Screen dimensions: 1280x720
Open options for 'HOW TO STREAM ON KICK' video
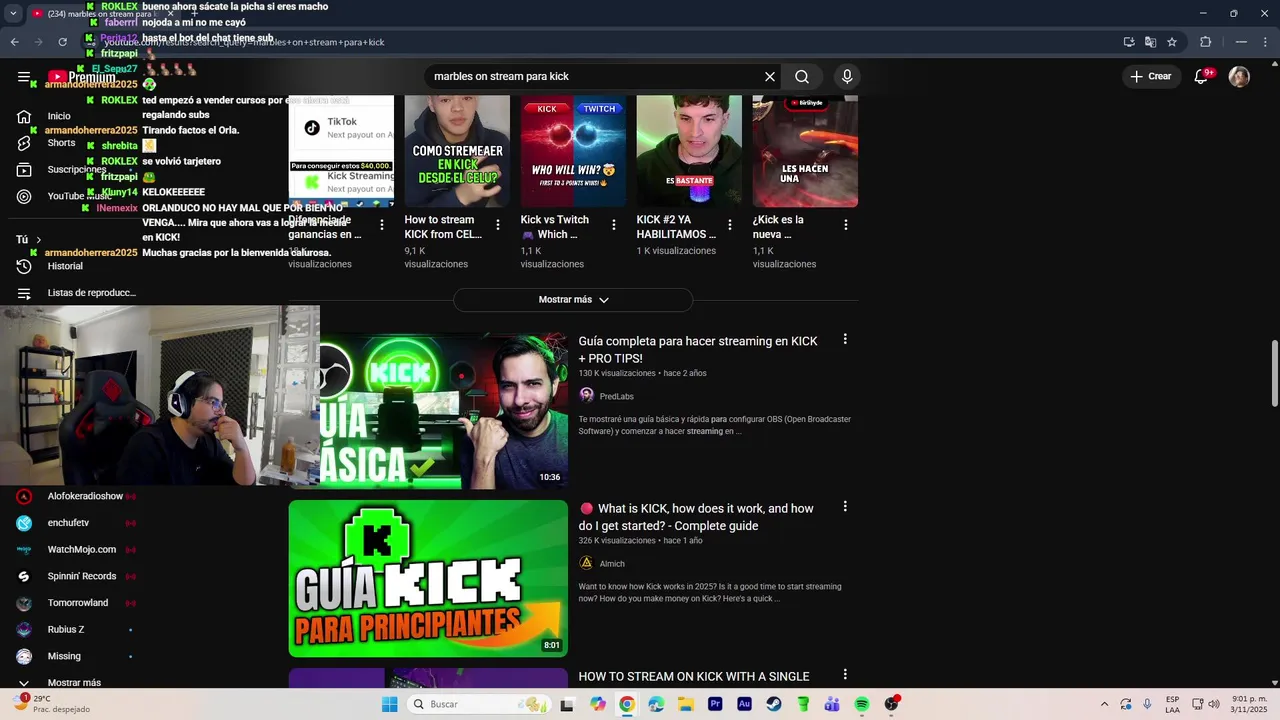click(845, 675)
